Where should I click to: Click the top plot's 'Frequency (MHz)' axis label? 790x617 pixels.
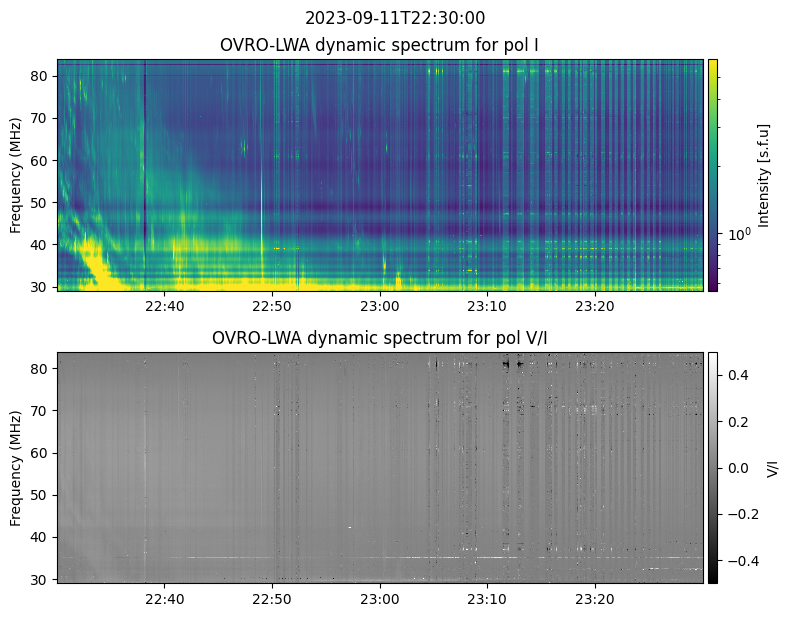[x=16, y=175]
